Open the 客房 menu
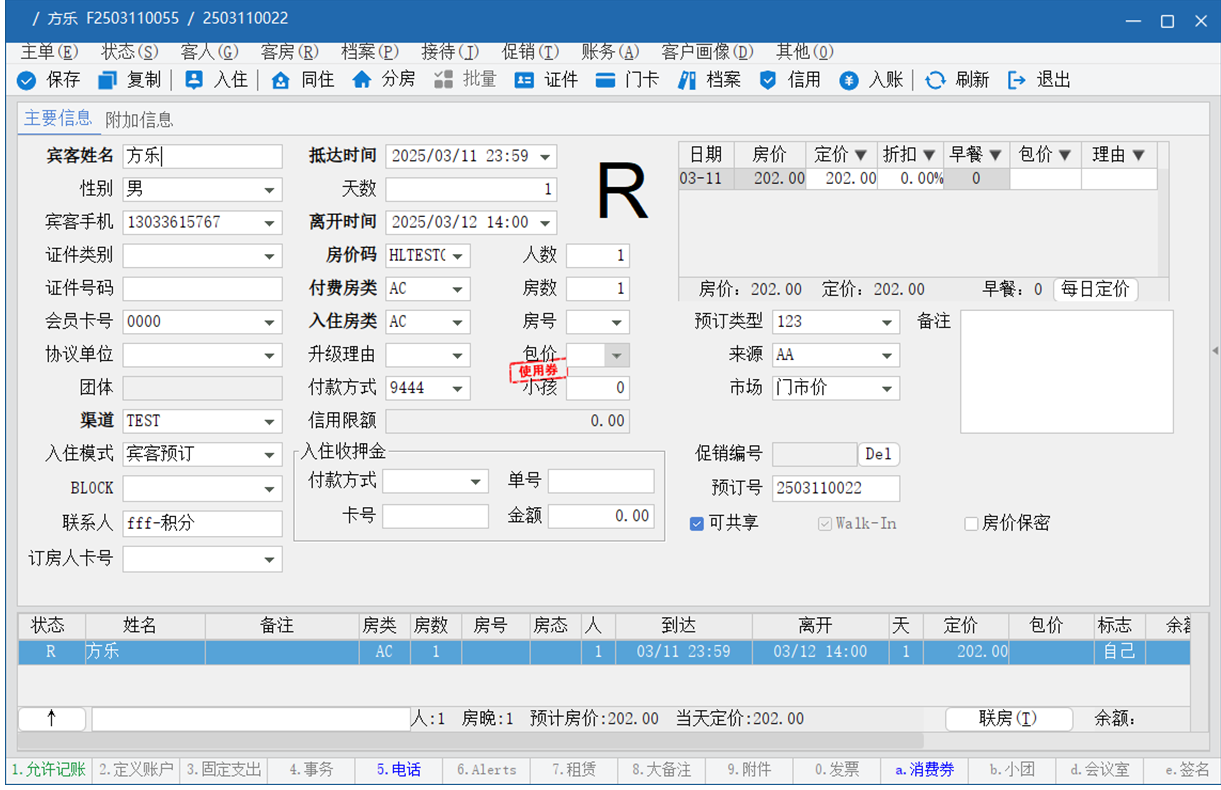The image size is (1221, 790). point(290,52)
